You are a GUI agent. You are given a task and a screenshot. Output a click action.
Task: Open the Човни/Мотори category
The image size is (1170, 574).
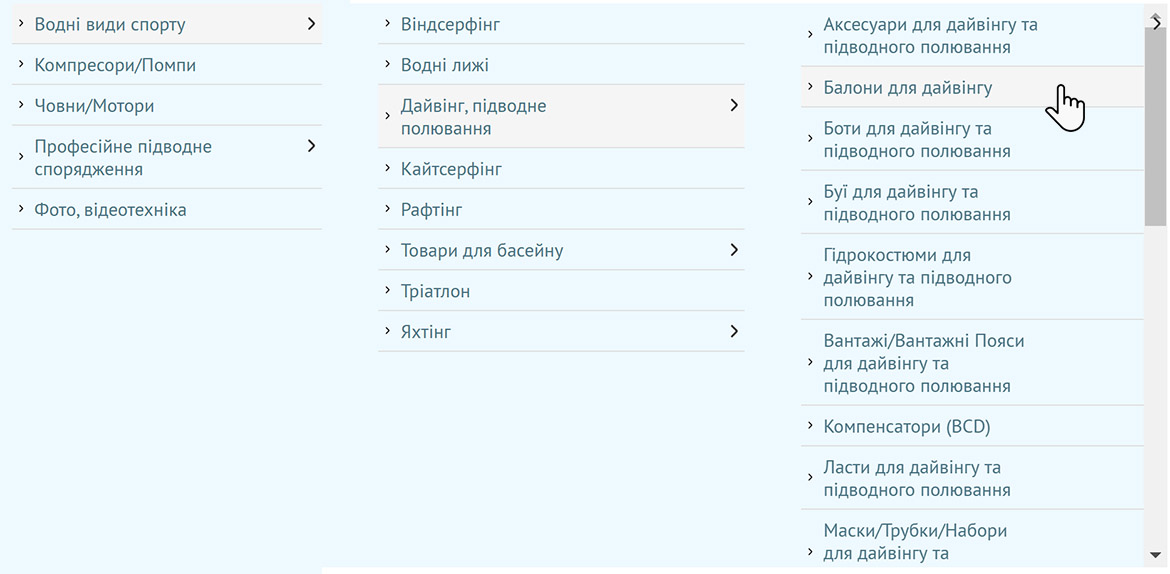[x=94, y=106]
